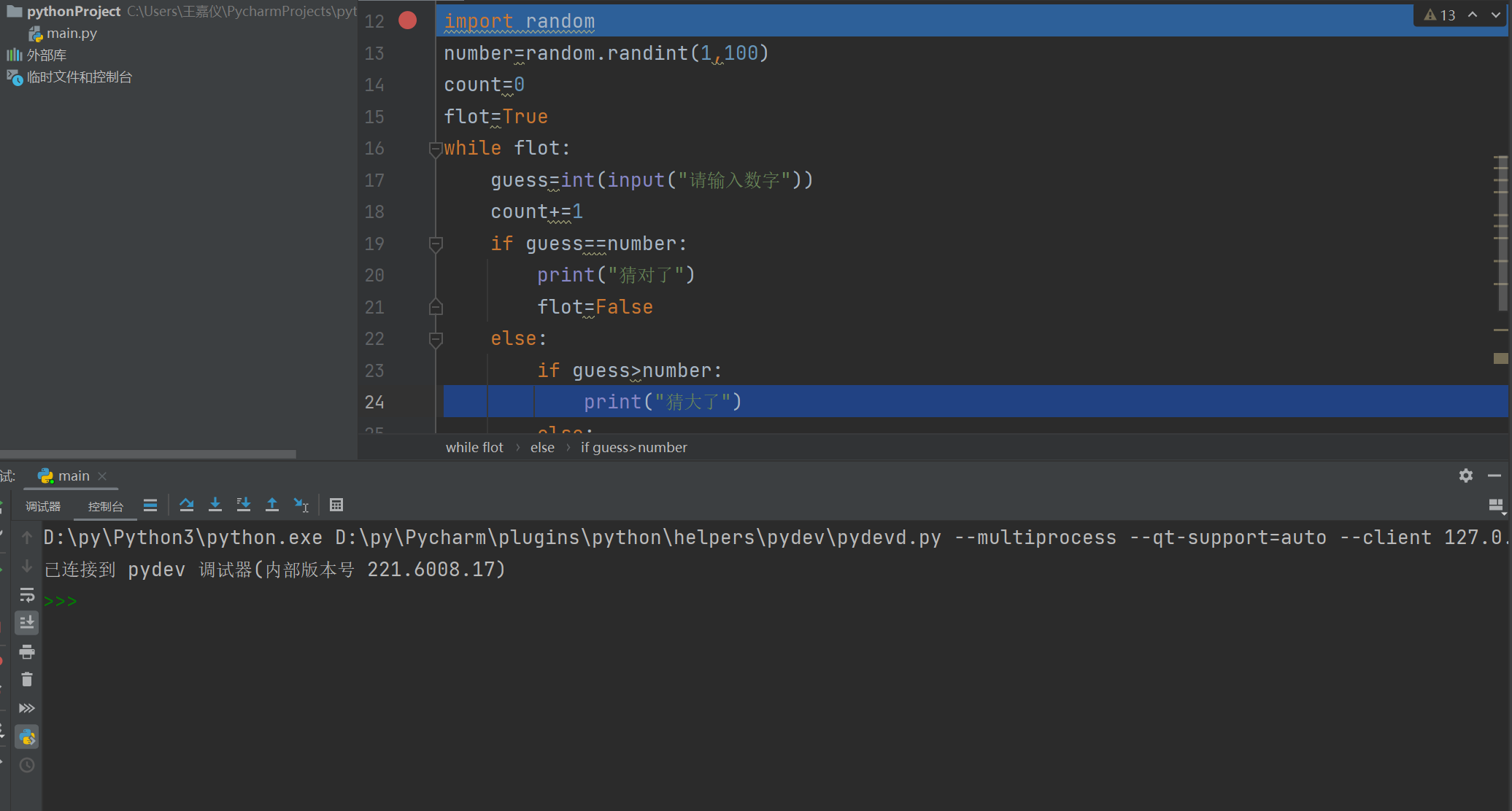
Task: Collapse the while flot code block
Action: 436,149
